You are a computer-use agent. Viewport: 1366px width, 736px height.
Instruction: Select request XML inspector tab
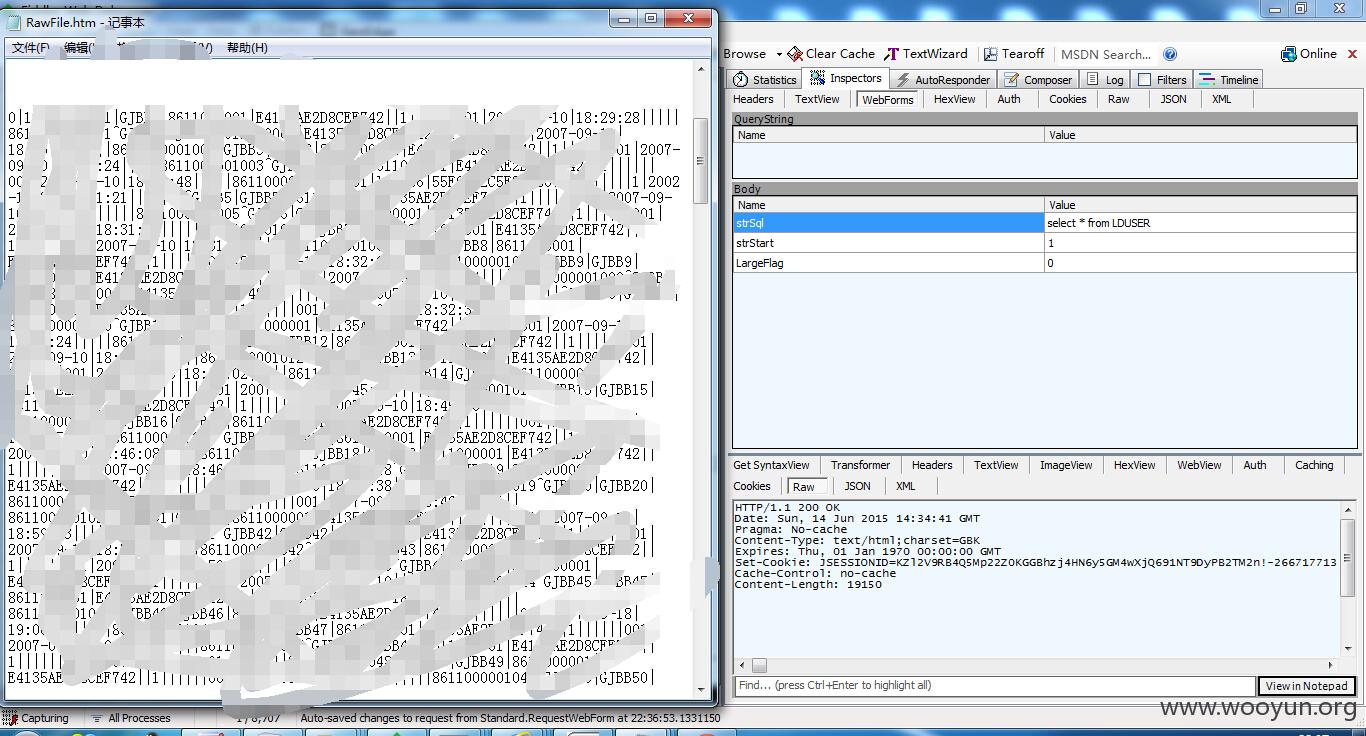[x=1222, y=99]
